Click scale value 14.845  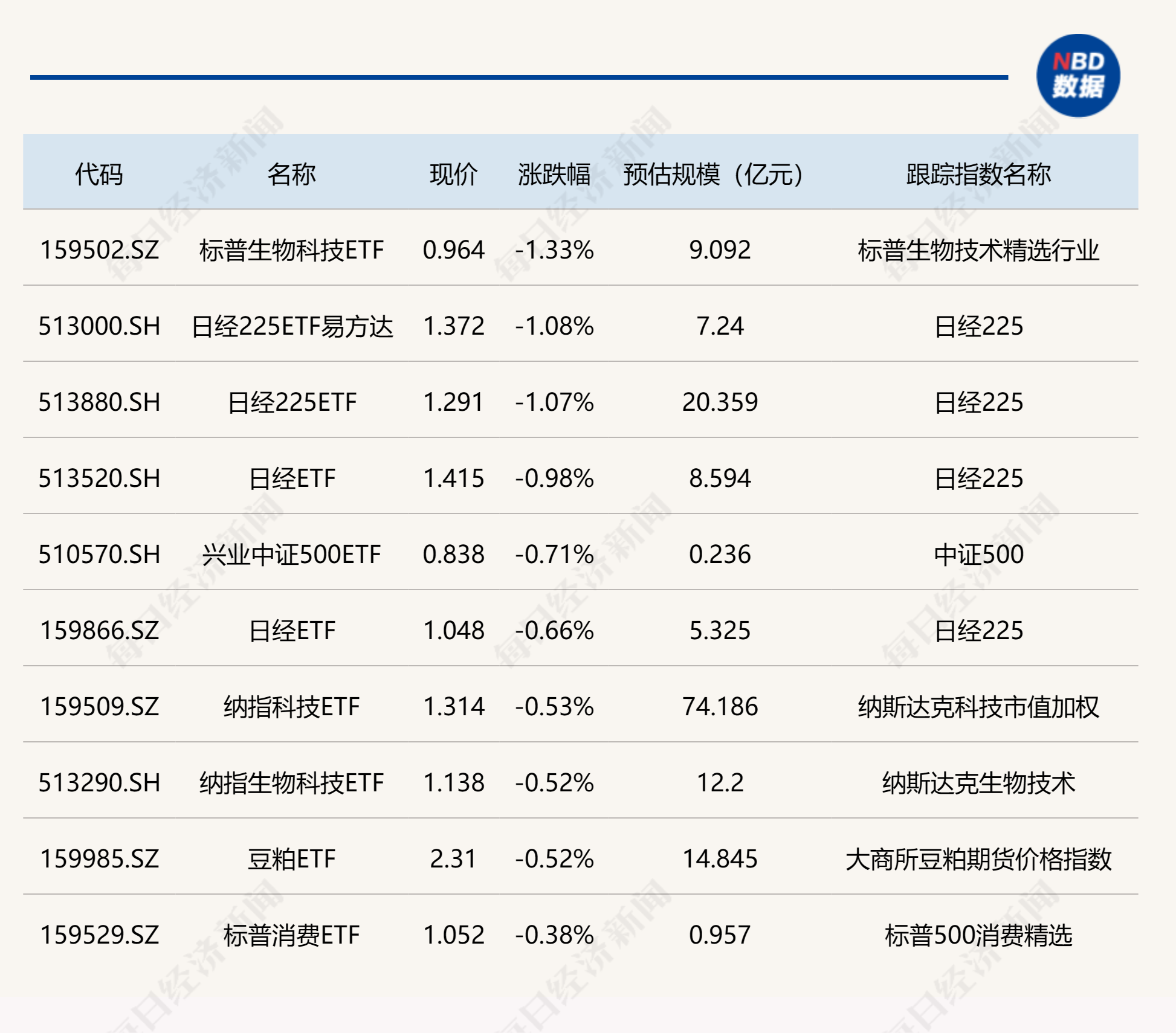click(720, 859)
